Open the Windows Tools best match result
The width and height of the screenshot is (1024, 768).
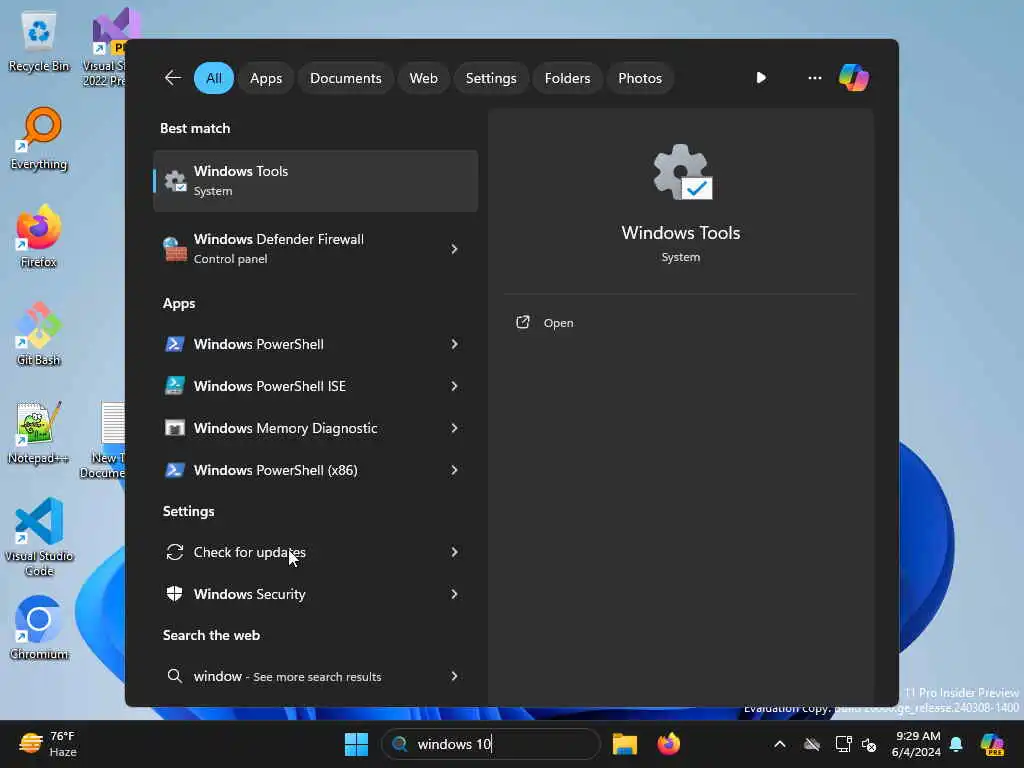point(315,181)
